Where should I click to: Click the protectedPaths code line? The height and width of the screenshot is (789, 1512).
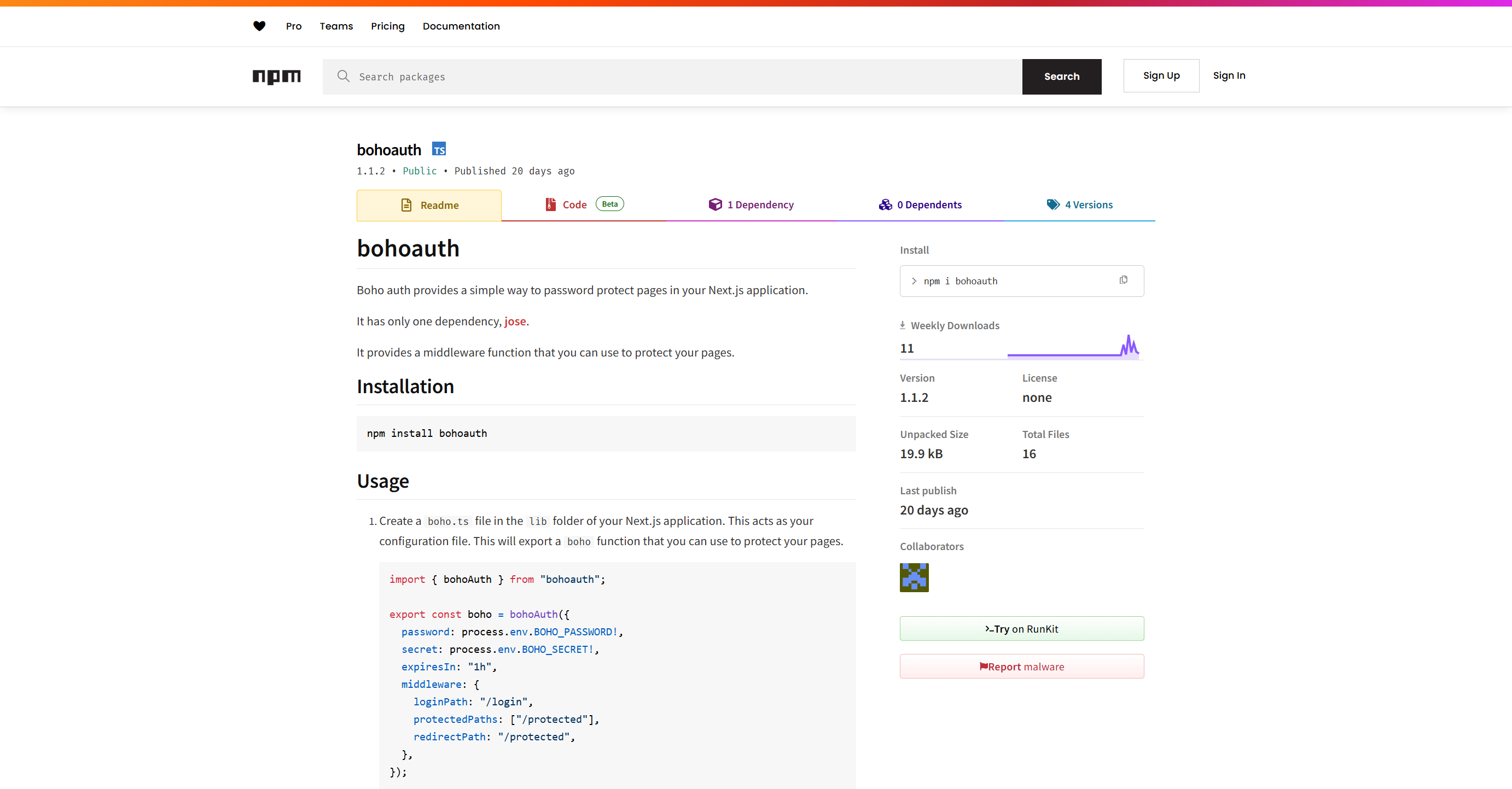tap(506, 719)
